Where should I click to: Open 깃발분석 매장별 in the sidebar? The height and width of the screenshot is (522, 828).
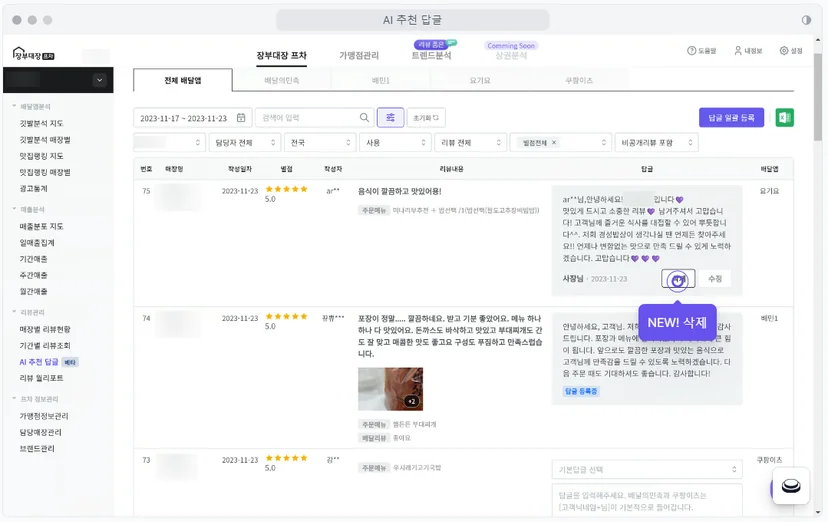coord(45,139)
